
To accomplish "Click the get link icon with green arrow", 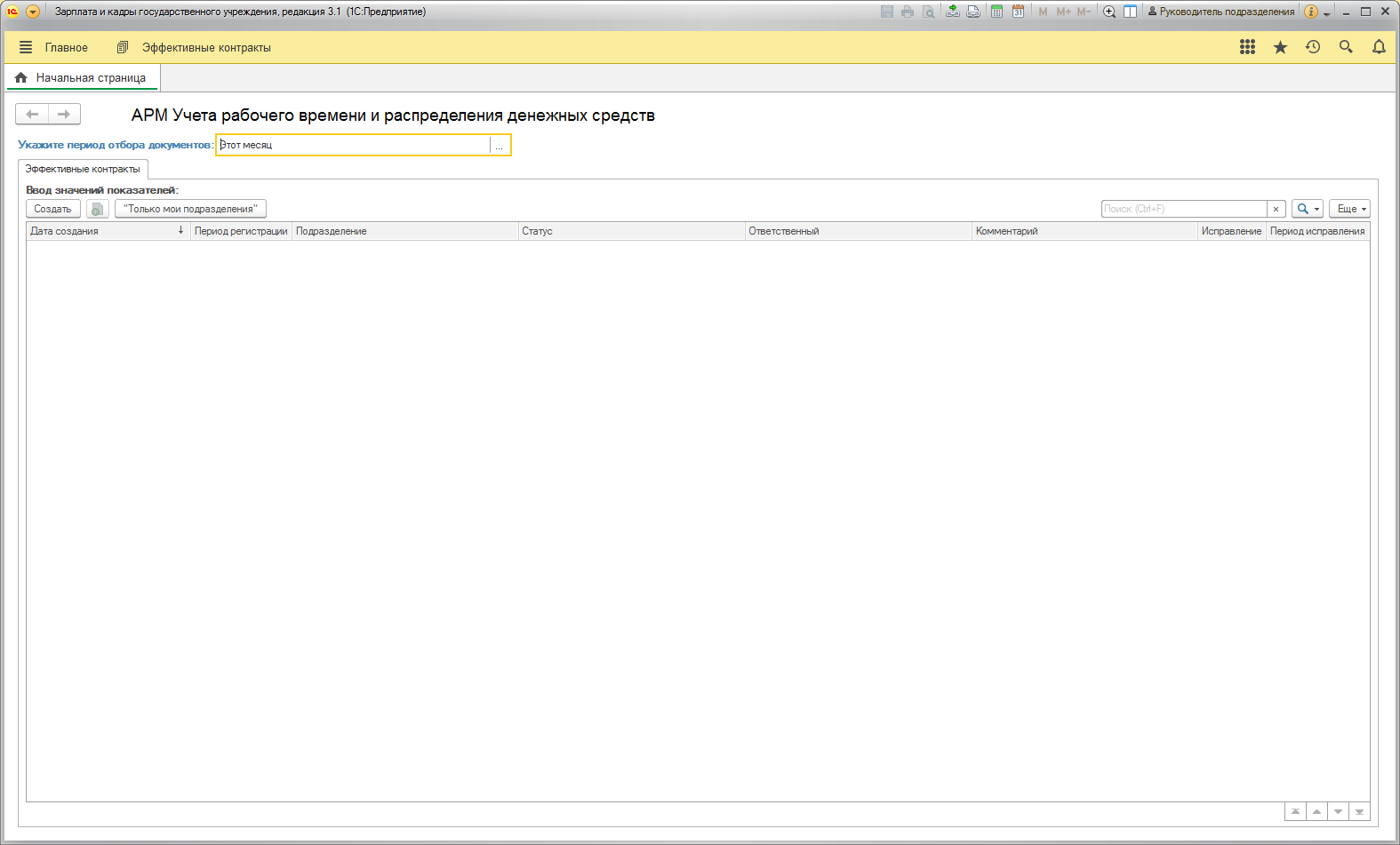I will pyautogui.click(x=952, y=12).
